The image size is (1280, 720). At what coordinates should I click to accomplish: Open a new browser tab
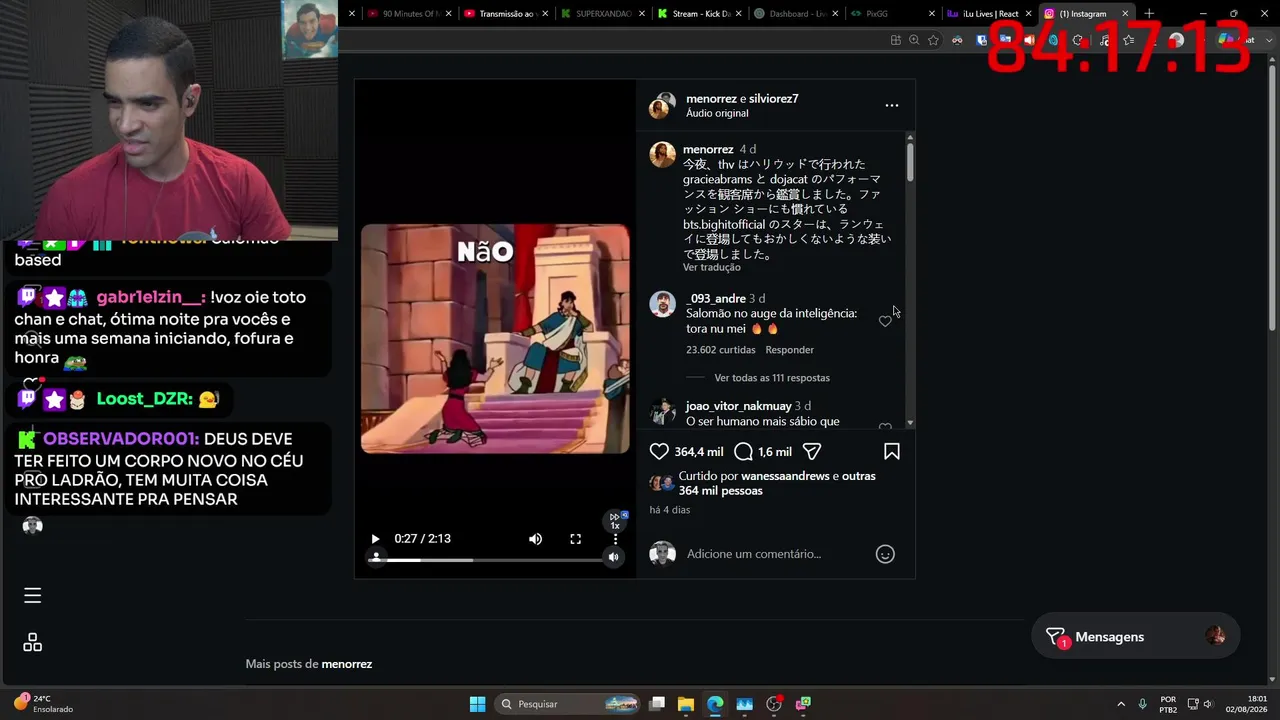coord(1149,14)
